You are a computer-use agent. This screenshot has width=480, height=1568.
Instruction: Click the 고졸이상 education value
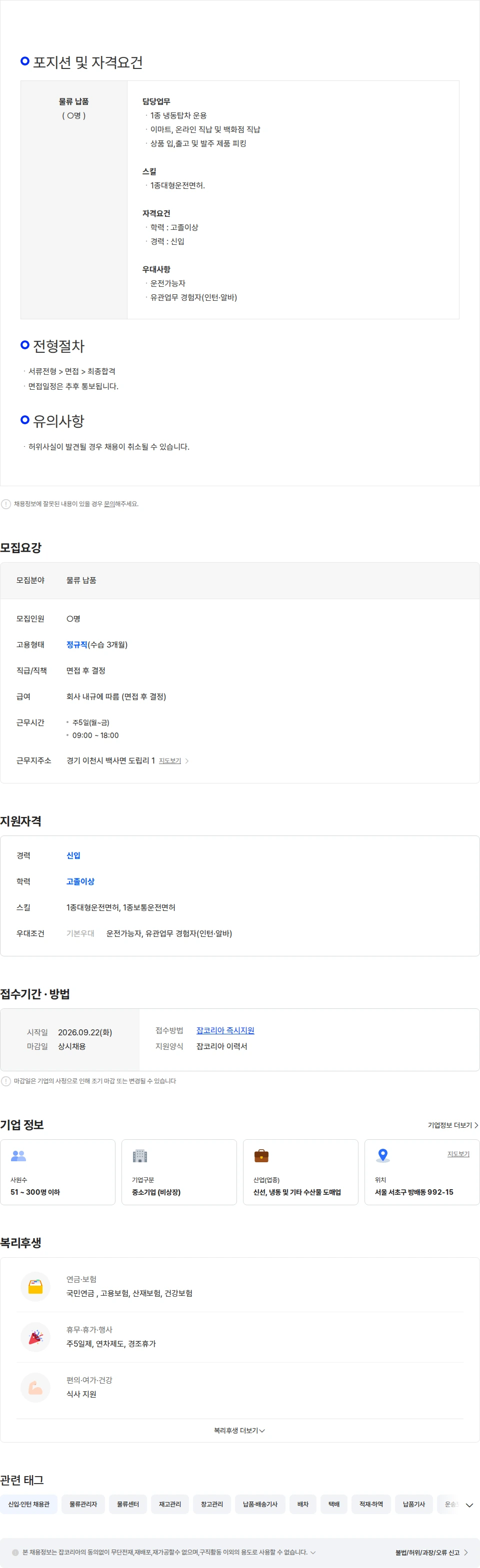[80, 881]
